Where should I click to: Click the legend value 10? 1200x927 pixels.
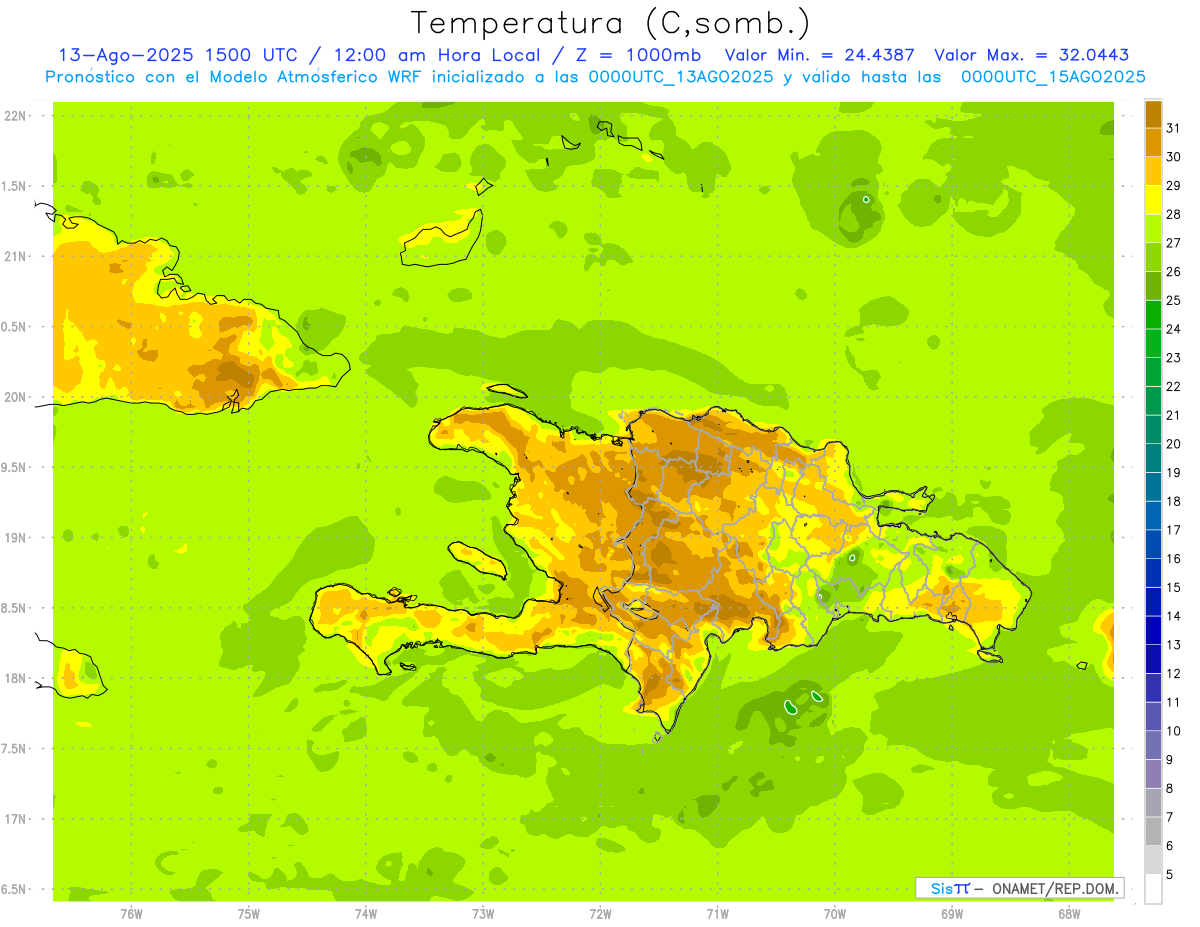point(1174,731)
